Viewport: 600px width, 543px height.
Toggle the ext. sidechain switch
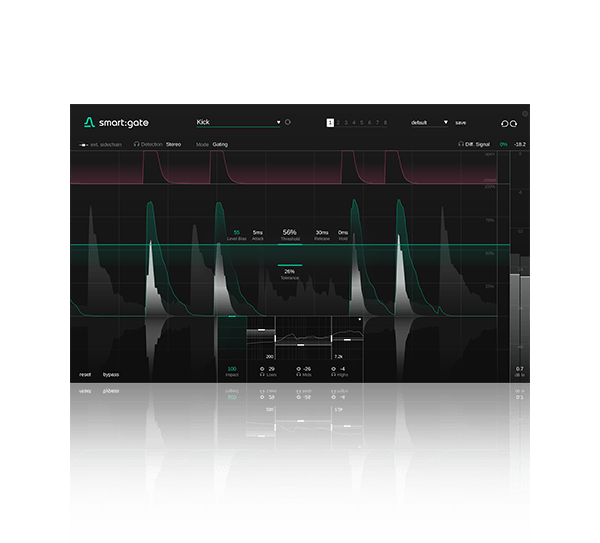click(83, 145)
